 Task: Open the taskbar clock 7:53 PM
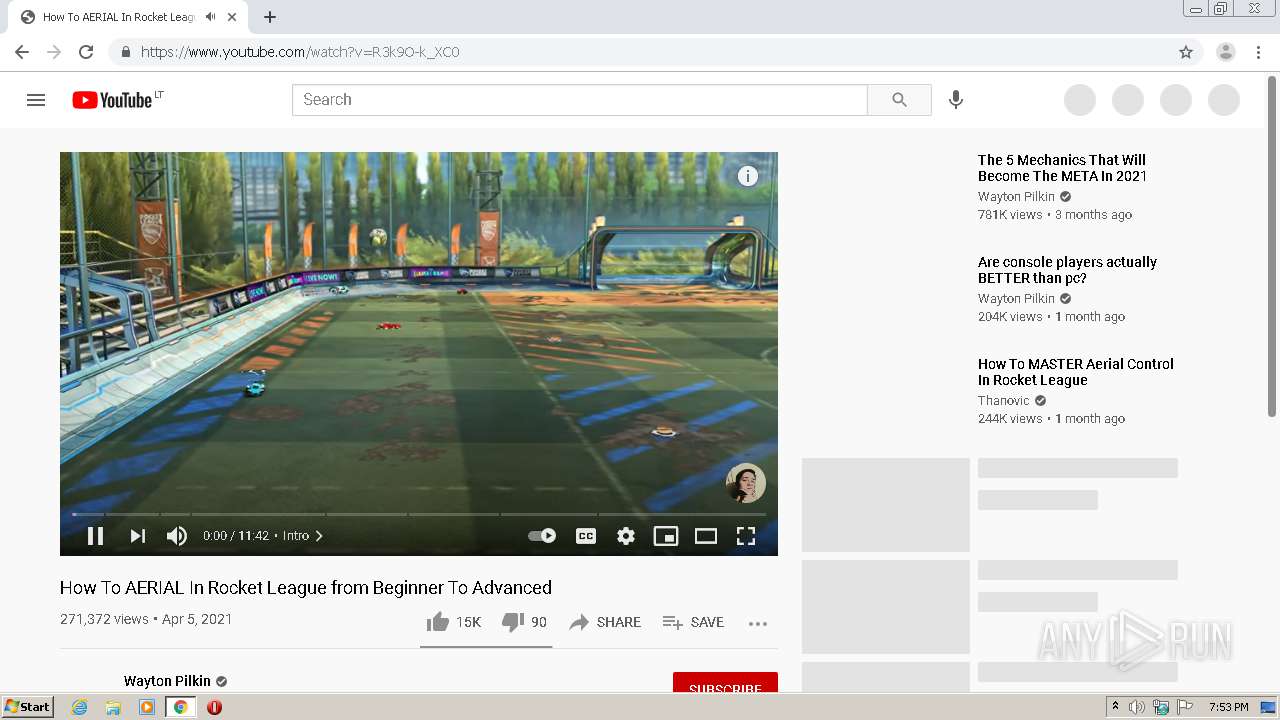tap(1229, 707)
